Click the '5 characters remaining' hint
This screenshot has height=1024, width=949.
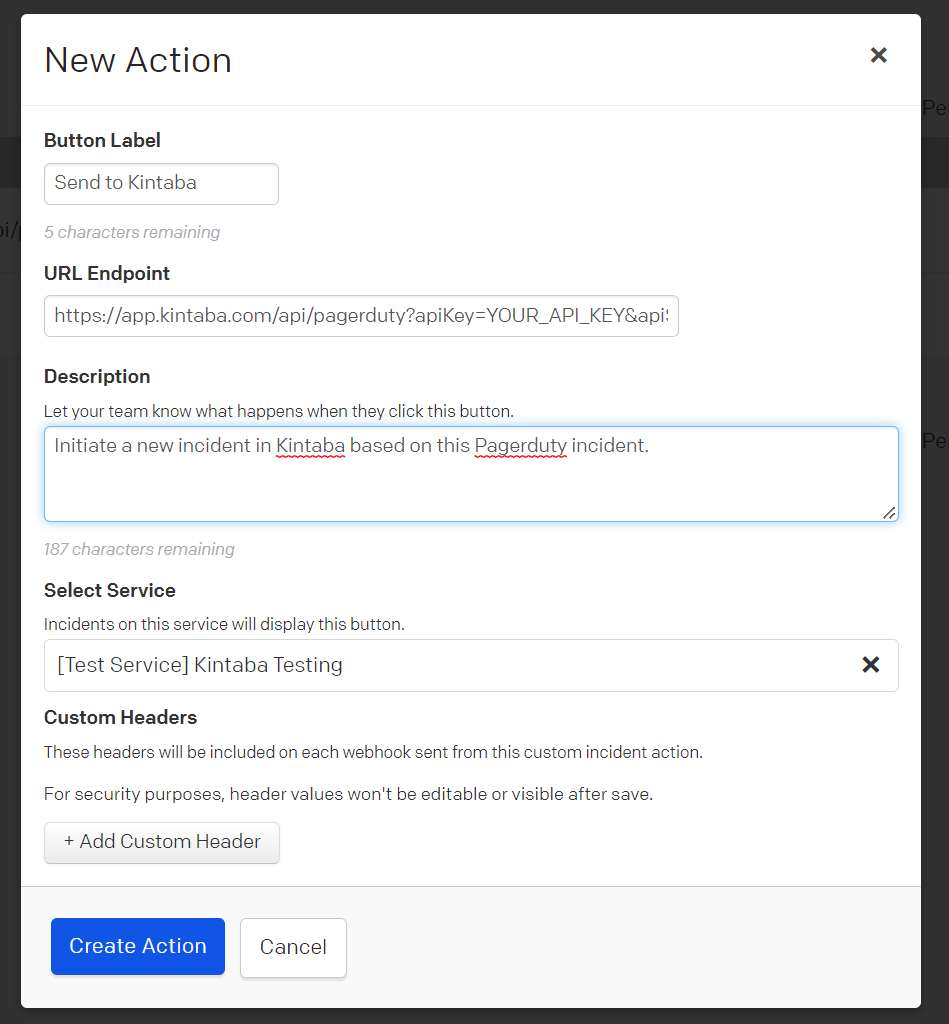tap(132, 232)
